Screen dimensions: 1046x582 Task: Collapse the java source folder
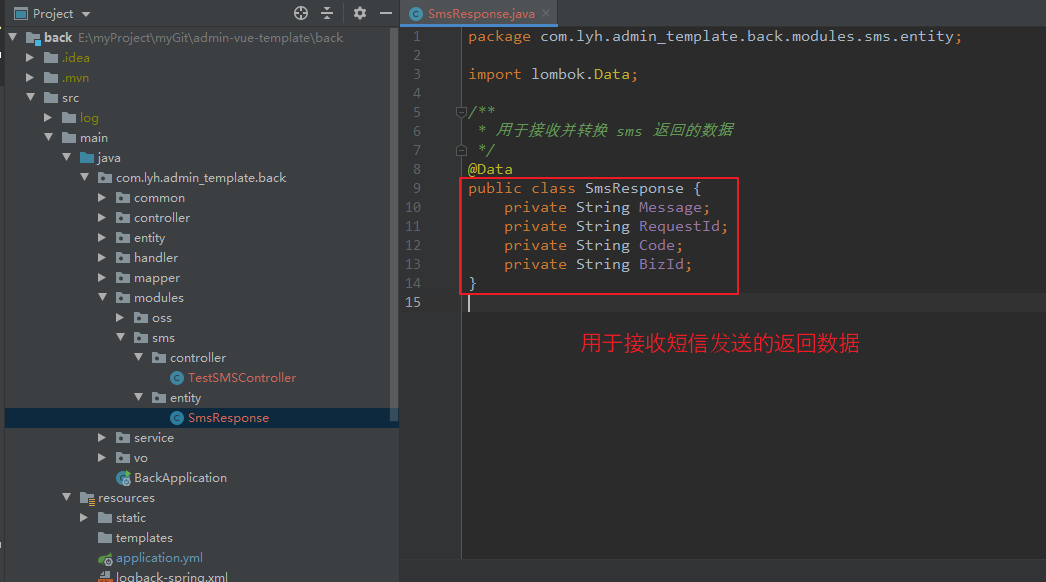67,158
